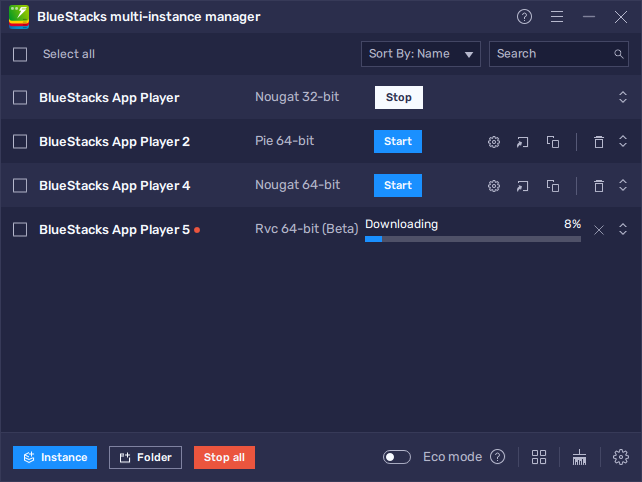This screenshot has height=482, width=642.
Task: Click the downloading progress bar
Action: pos(472,239)
